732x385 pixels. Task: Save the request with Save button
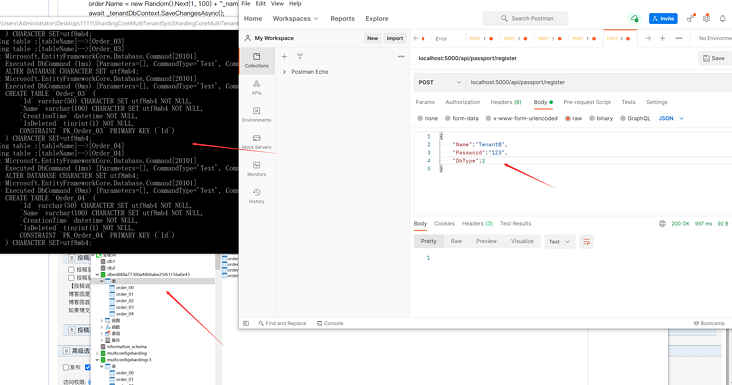pyautogui.click(x=714, y=58)
